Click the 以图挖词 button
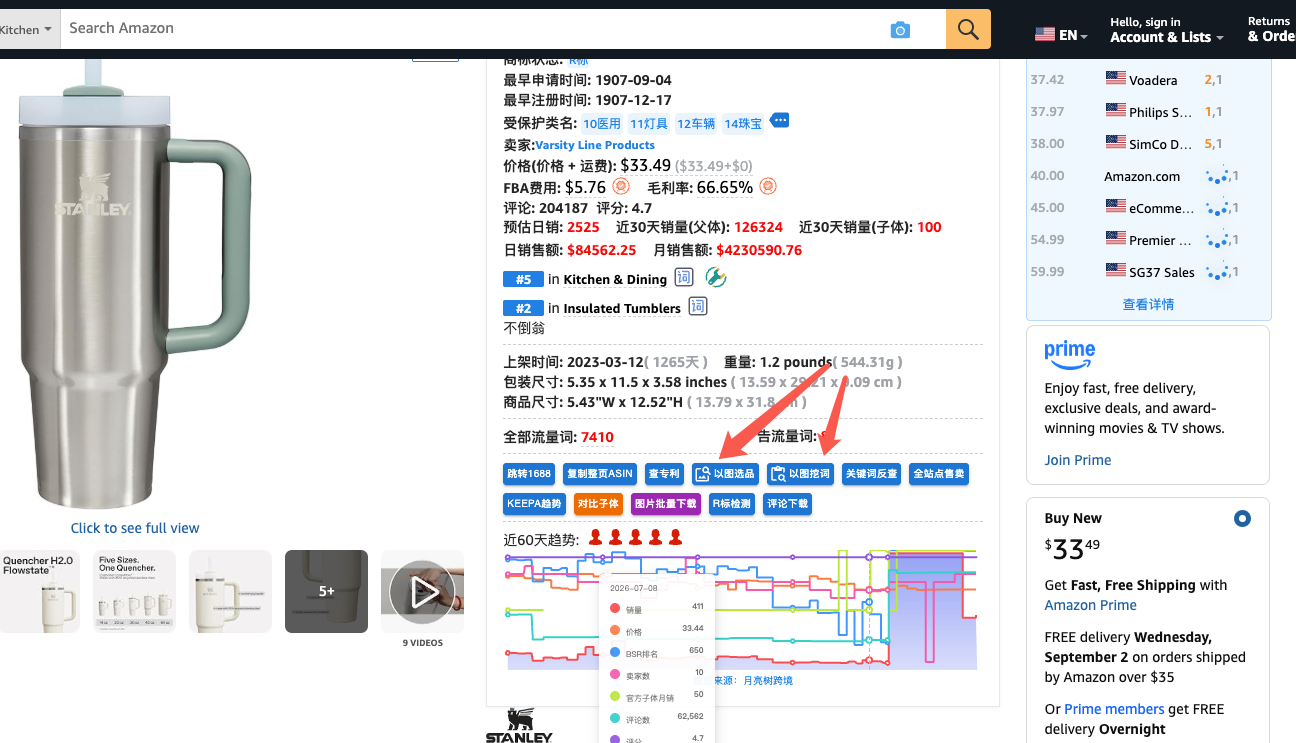The height and width of the screenshot is (743, 1296). tap(800, 474)
